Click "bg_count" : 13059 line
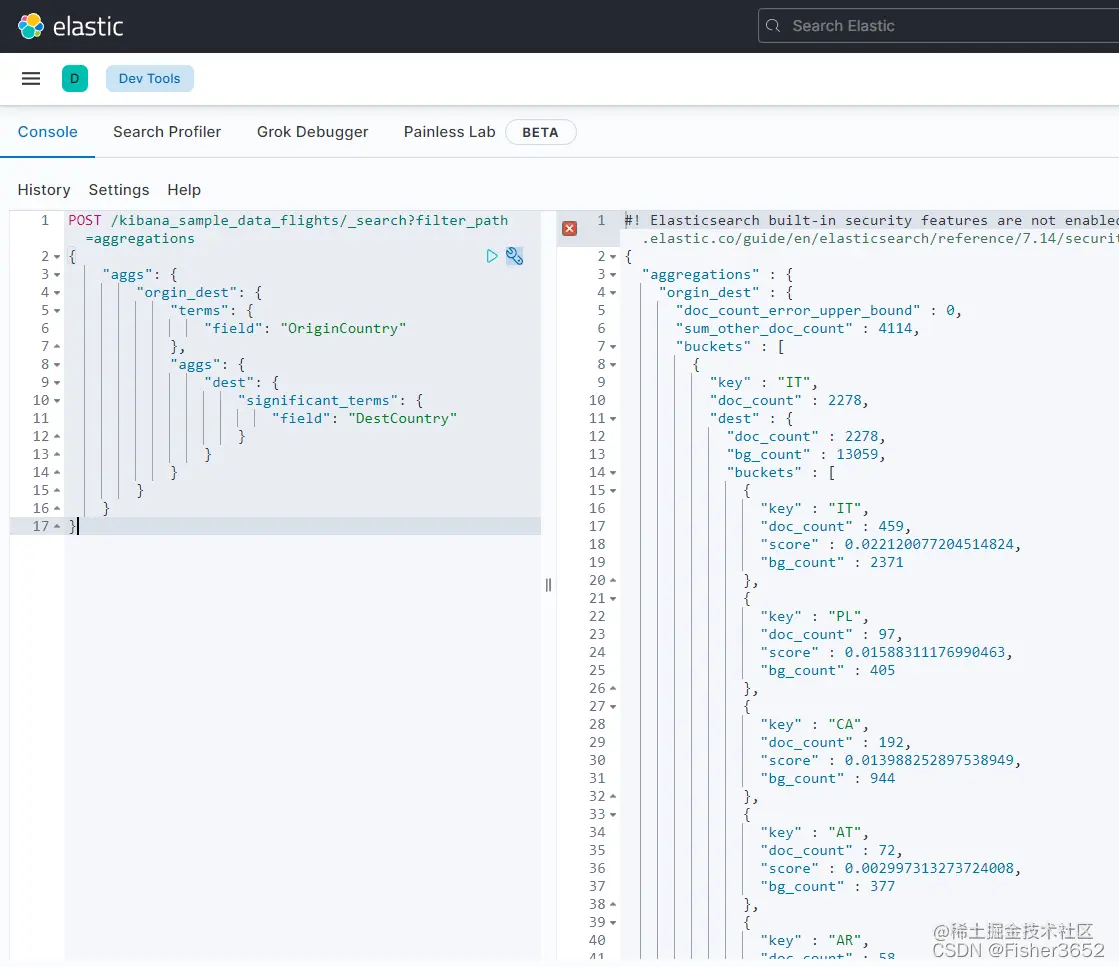This screenshot has height=967, width=1119. (x=806, y=455)
